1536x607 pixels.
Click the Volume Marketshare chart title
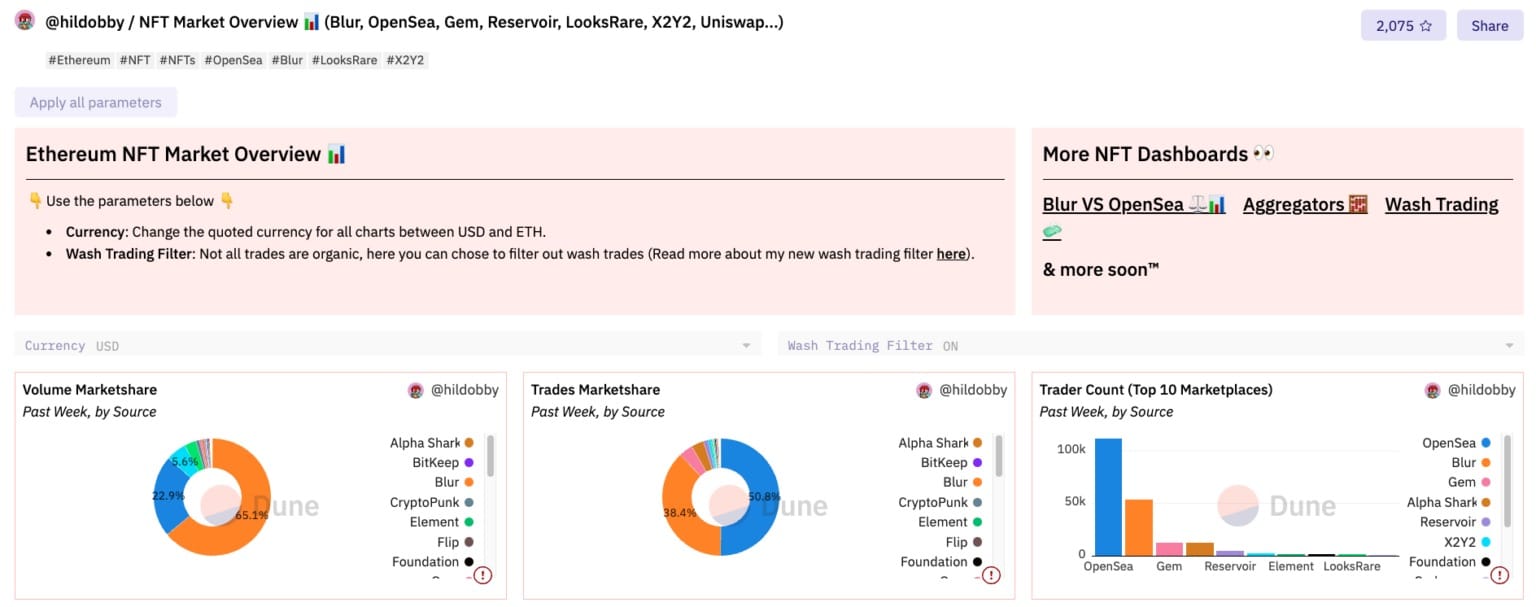pos(90,390)
